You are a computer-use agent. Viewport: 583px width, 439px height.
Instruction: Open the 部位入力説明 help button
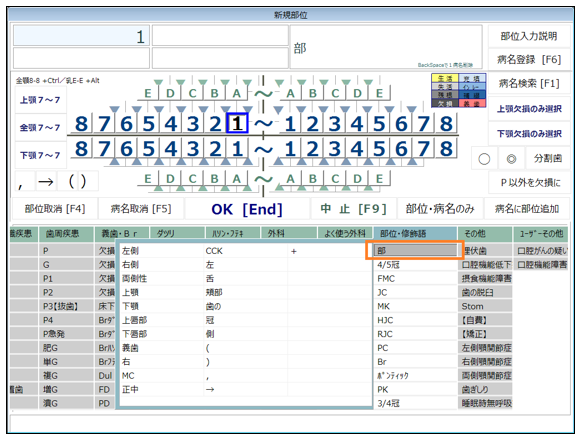click(529, 36)
